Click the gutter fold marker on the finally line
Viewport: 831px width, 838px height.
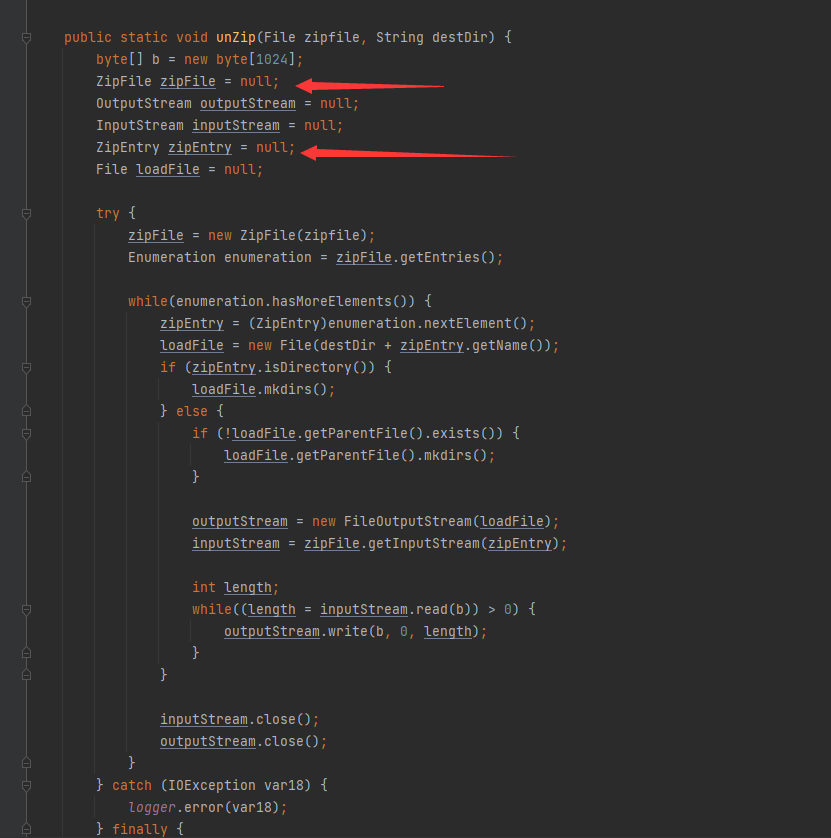26,829
